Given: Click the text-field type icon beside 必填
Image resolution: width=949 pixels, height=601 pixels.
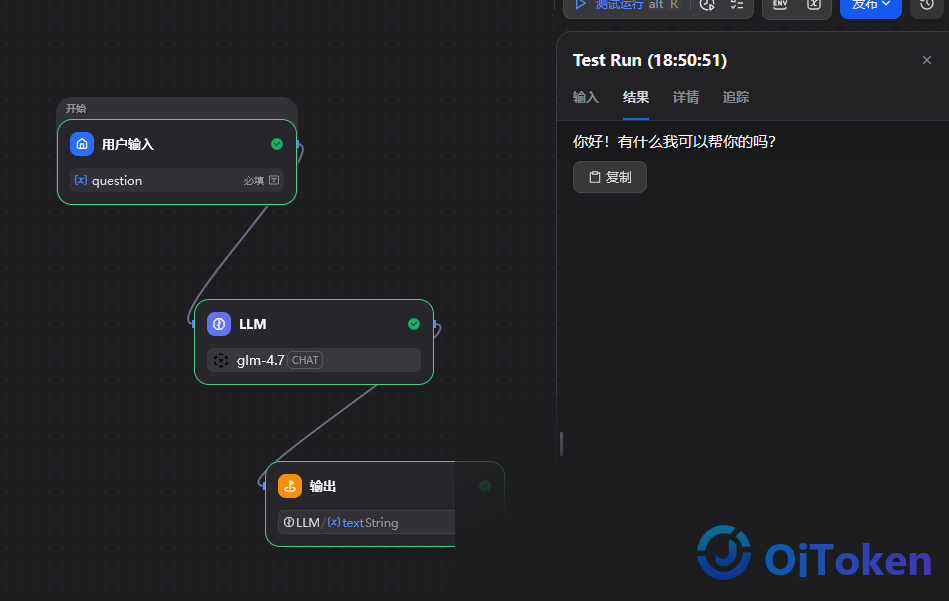Looking at the screenshot, I should 274,180.
